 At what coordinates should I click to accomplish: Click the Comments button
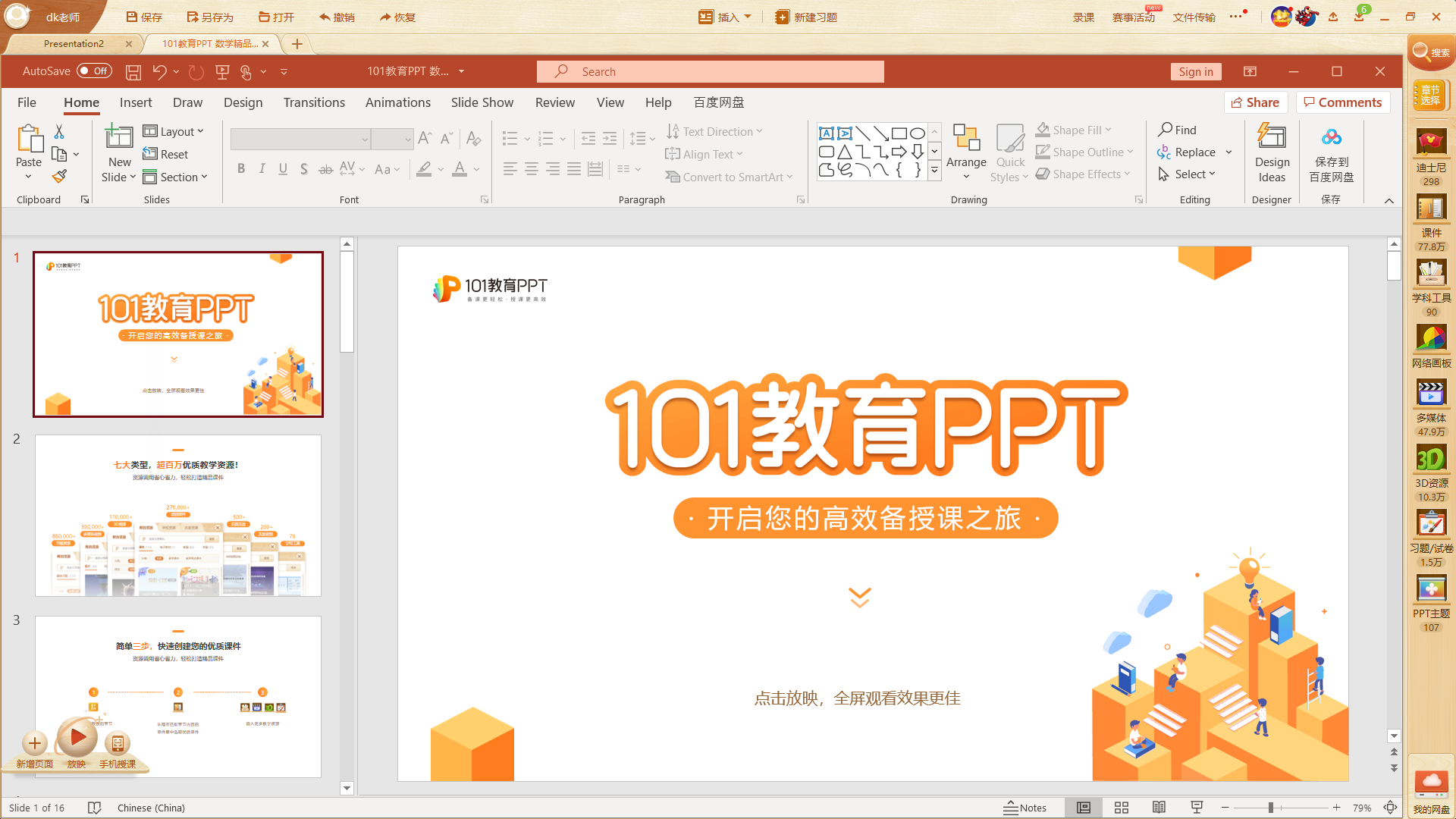click(x=1343, y=102)
